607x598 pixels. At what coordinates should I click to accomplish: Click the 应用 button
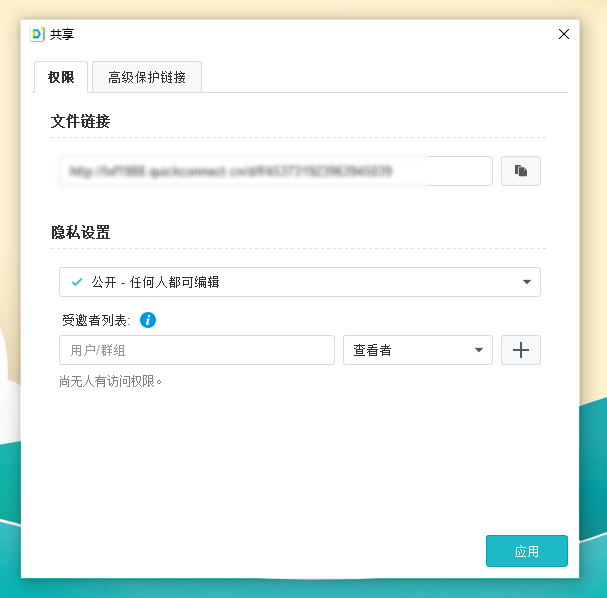click(526, 551)
